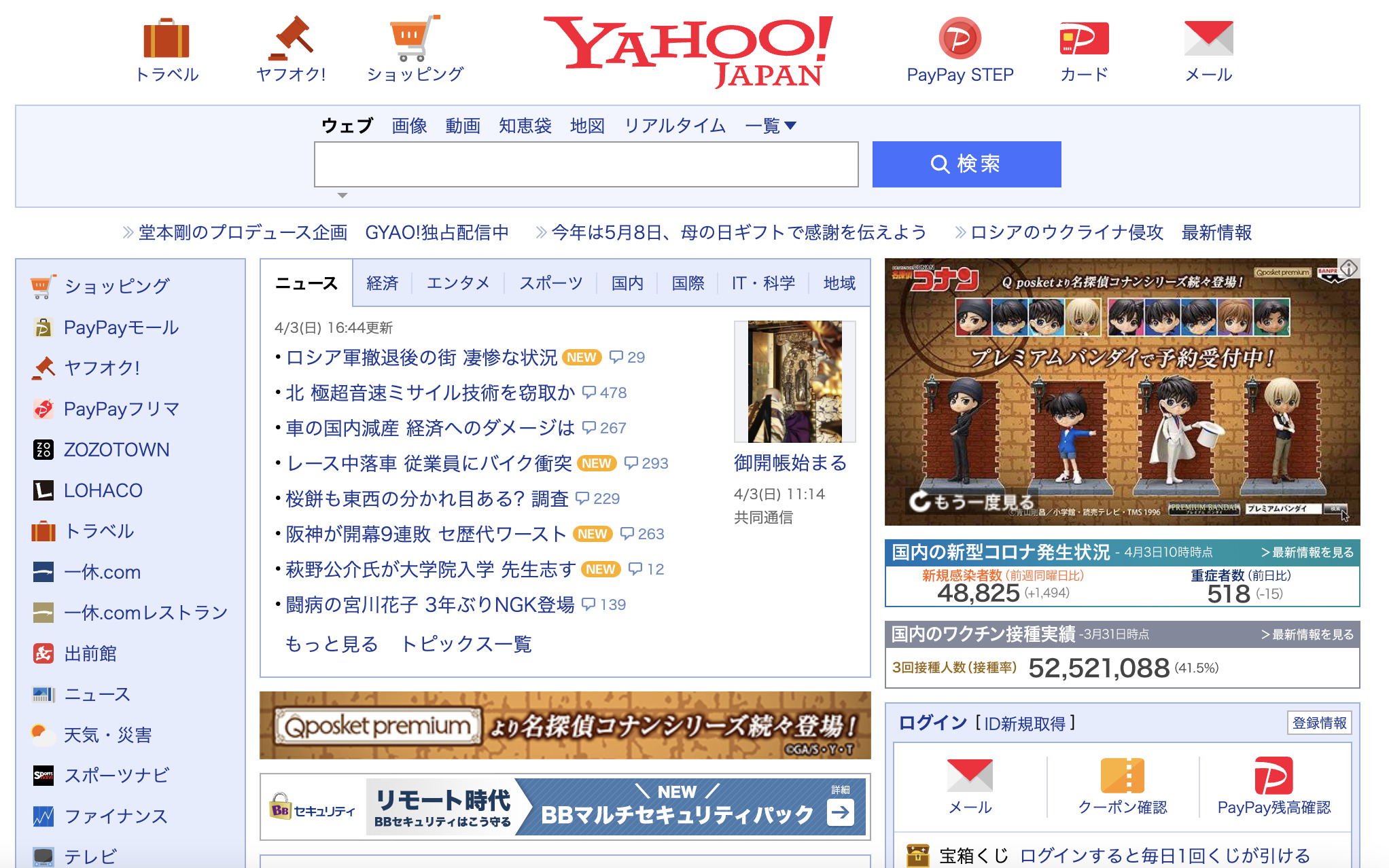The height and width of the screenshot is (868, 1389).
Task: Open PayPay balance check icon
Action: tap(1273, 776)
